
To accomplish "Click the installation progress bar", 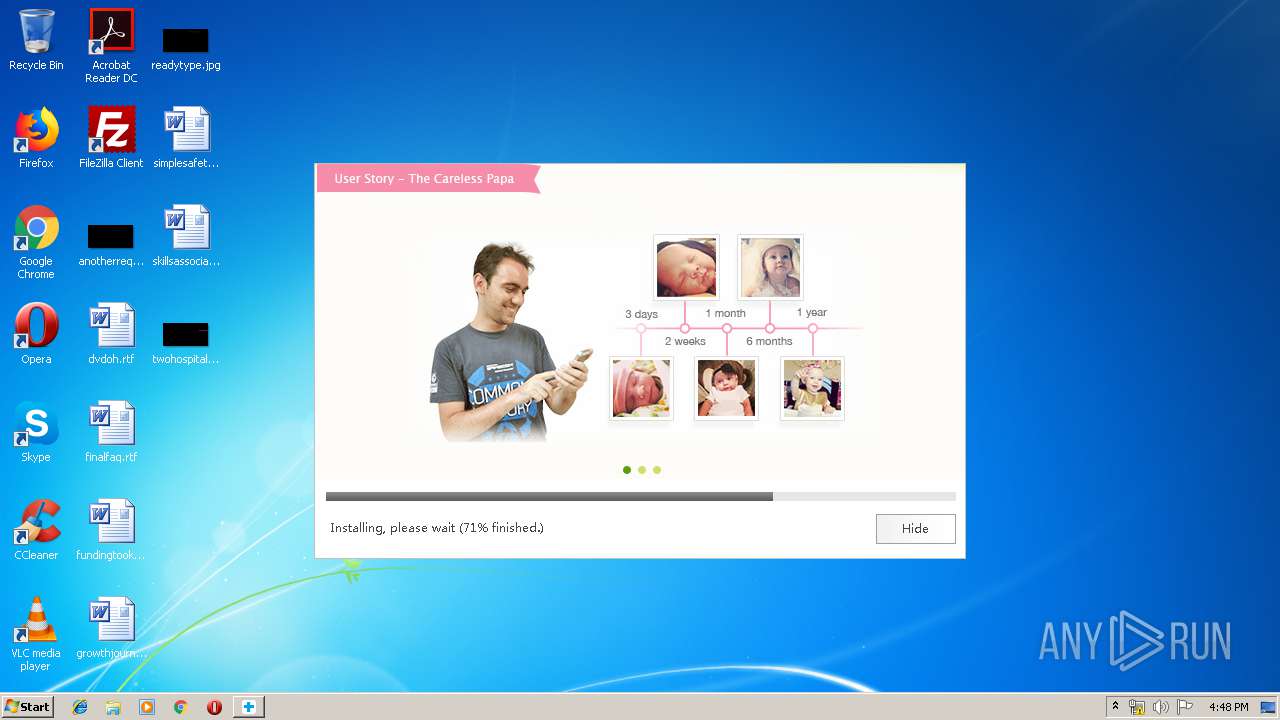I will coord(640,496).
